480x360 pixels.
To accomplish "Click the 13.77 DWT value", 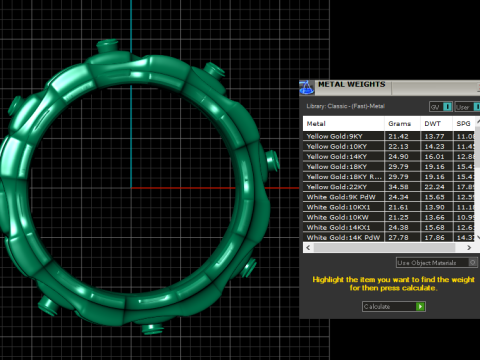I will click(434, 136).
